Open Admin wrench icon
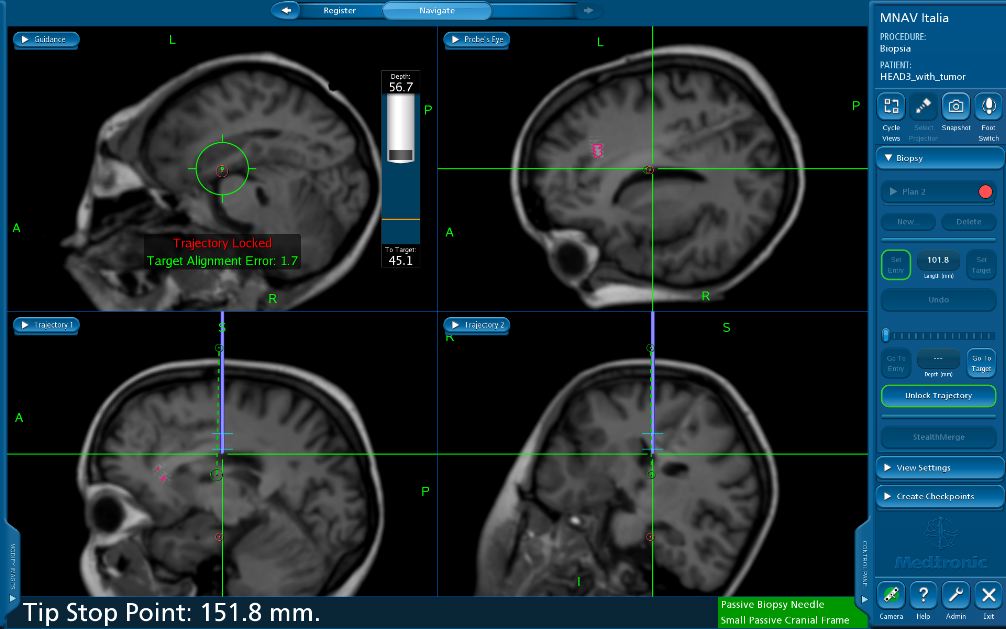Screen dimensions: 1006x629 click(955, 596)
